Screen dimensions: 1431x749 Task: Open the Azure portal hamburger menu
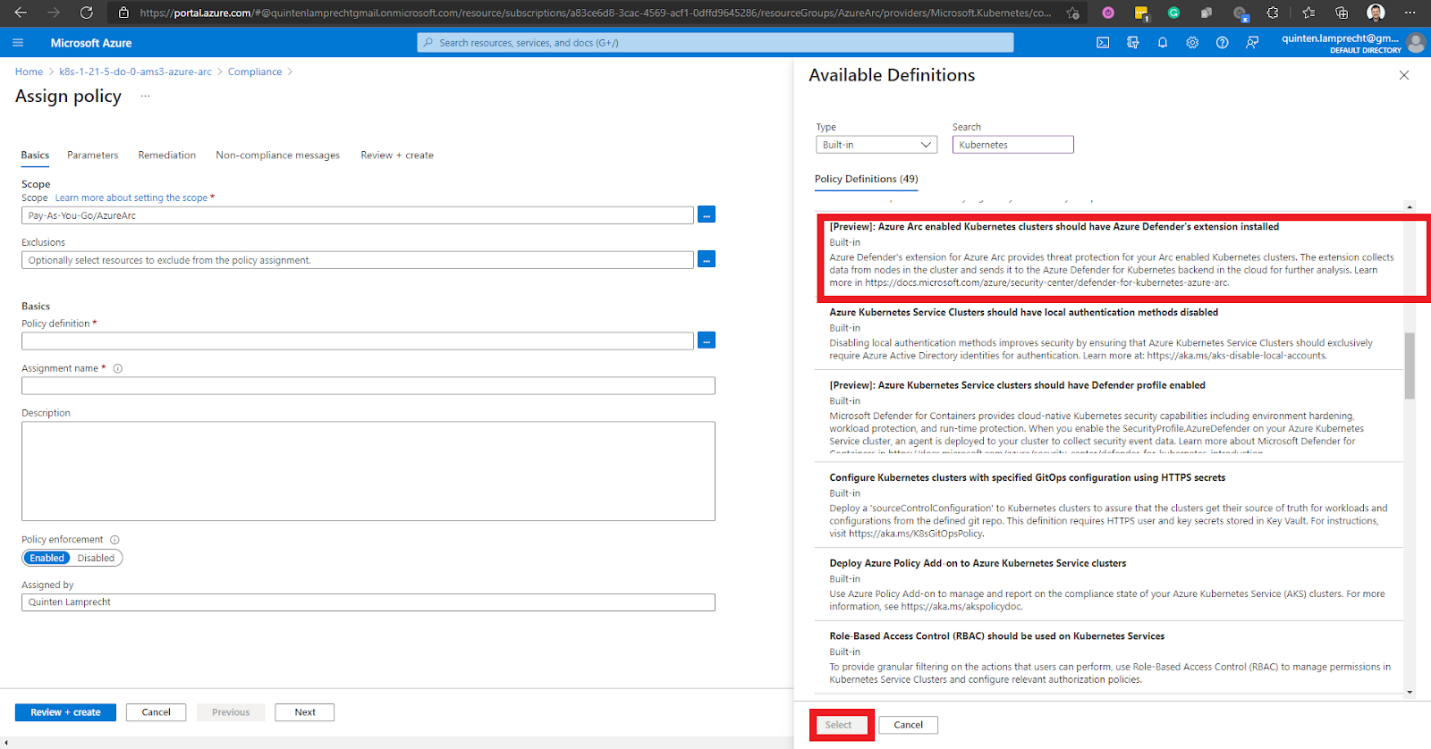point(18,43)
